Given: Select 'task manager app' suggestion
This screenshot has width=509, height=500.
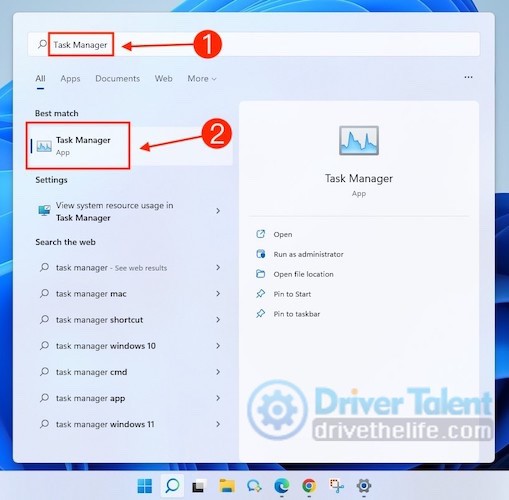Looking at the screenshot, I should click(x=130, y=398).
